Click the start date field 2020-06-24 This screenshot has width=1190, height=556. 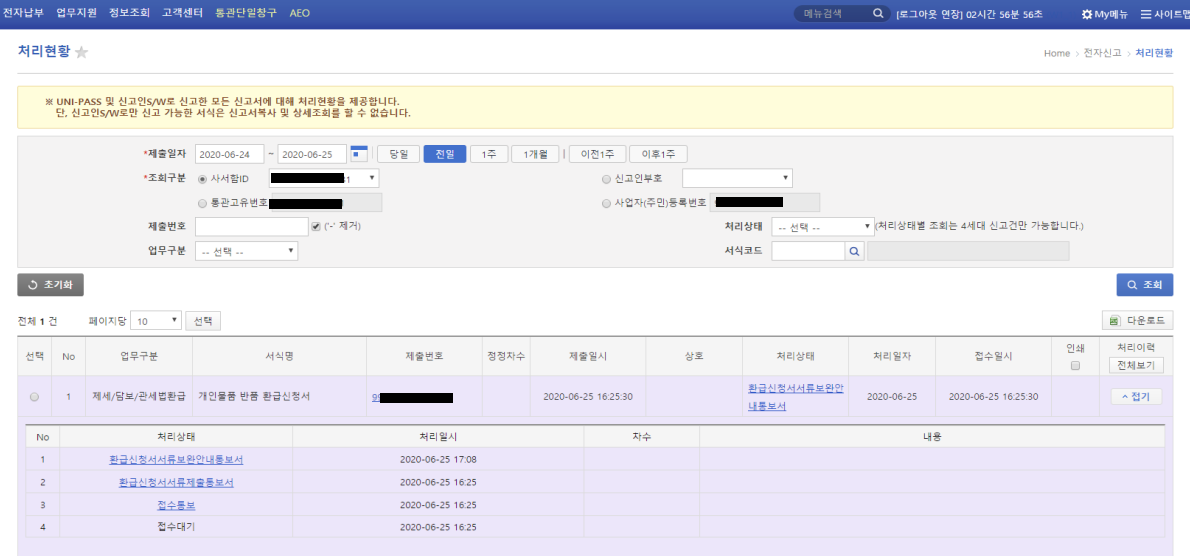click(x=229, y=154)
